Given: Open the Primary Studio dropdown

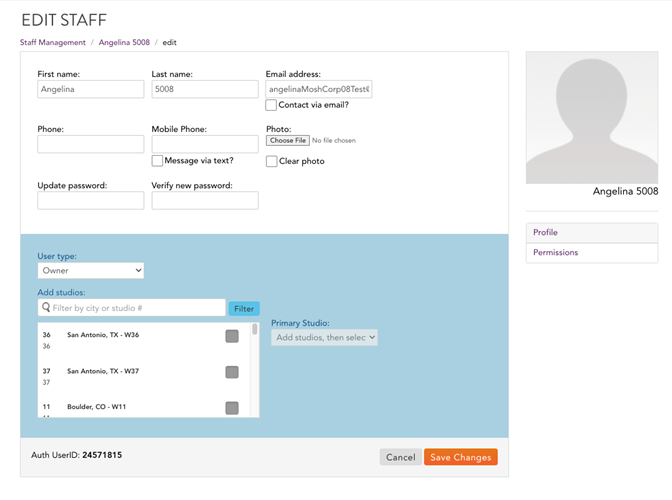Looking at the screenshot, I should [324, 338].
